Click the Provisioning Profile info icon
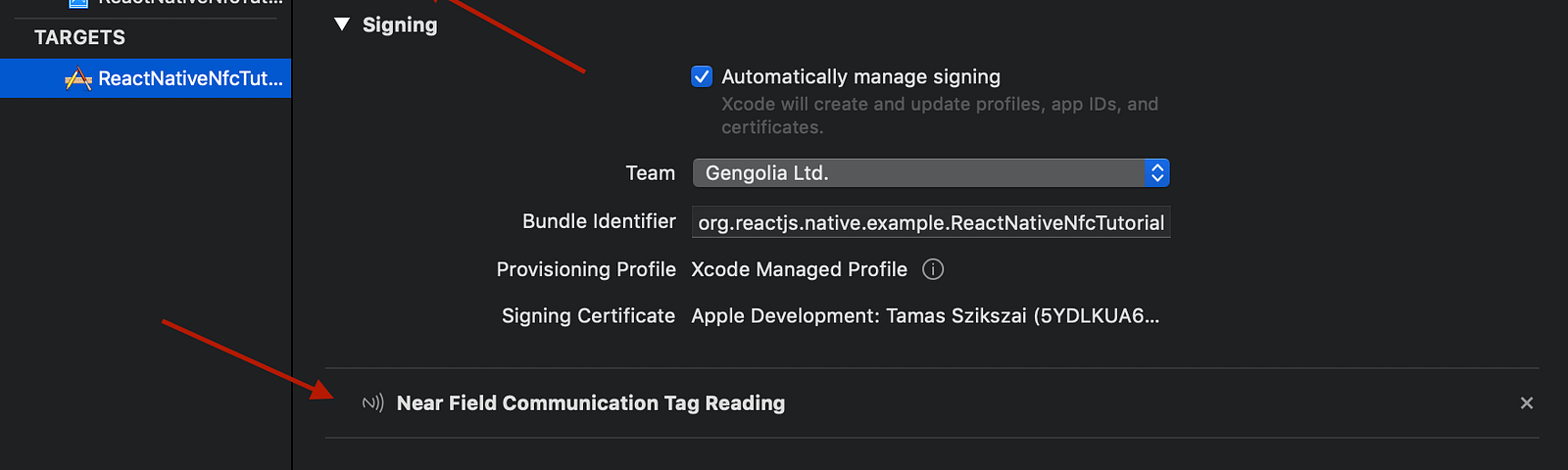This screenshot has width=1568, height=470. point(933,269)
